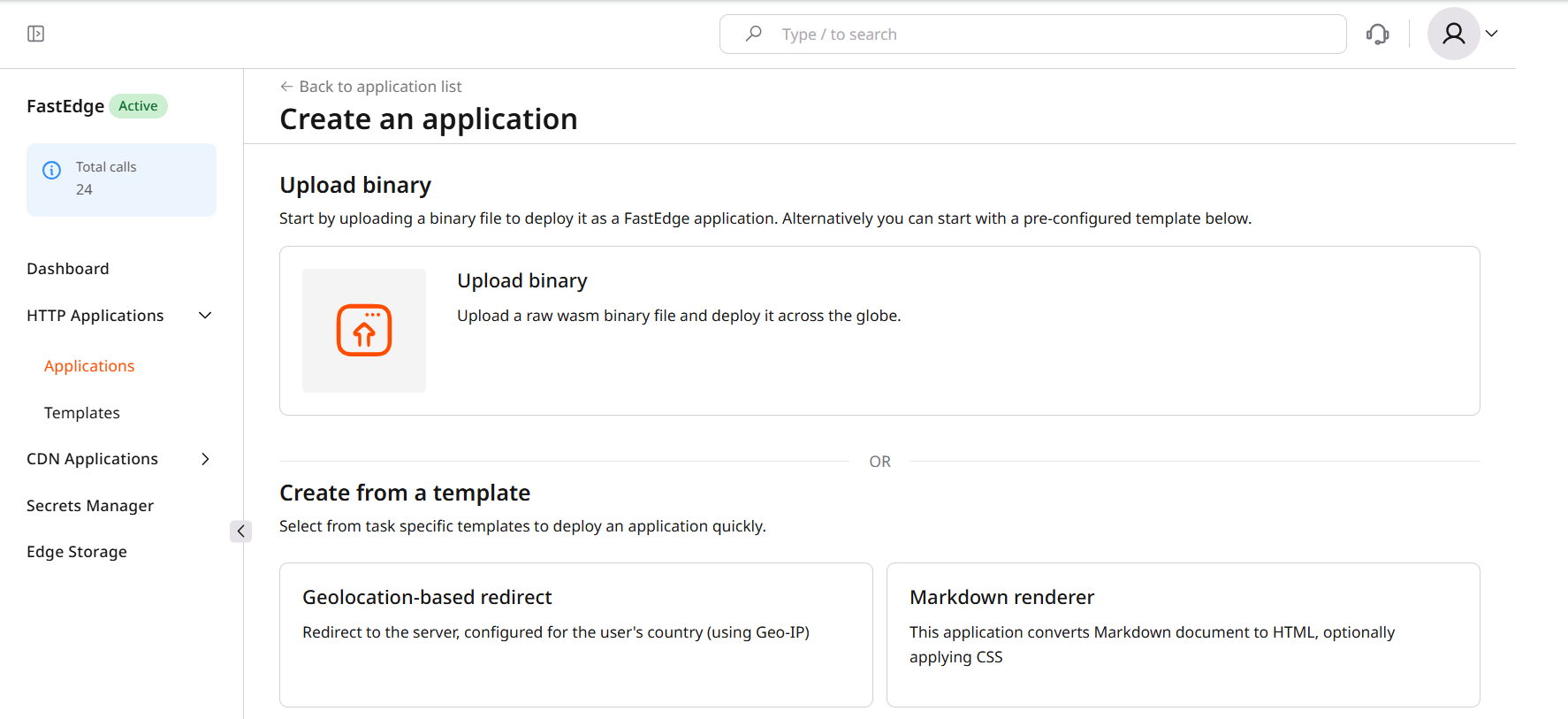Click the OR divider label
Screen dimensions: 1568x719
pos(879,462)
